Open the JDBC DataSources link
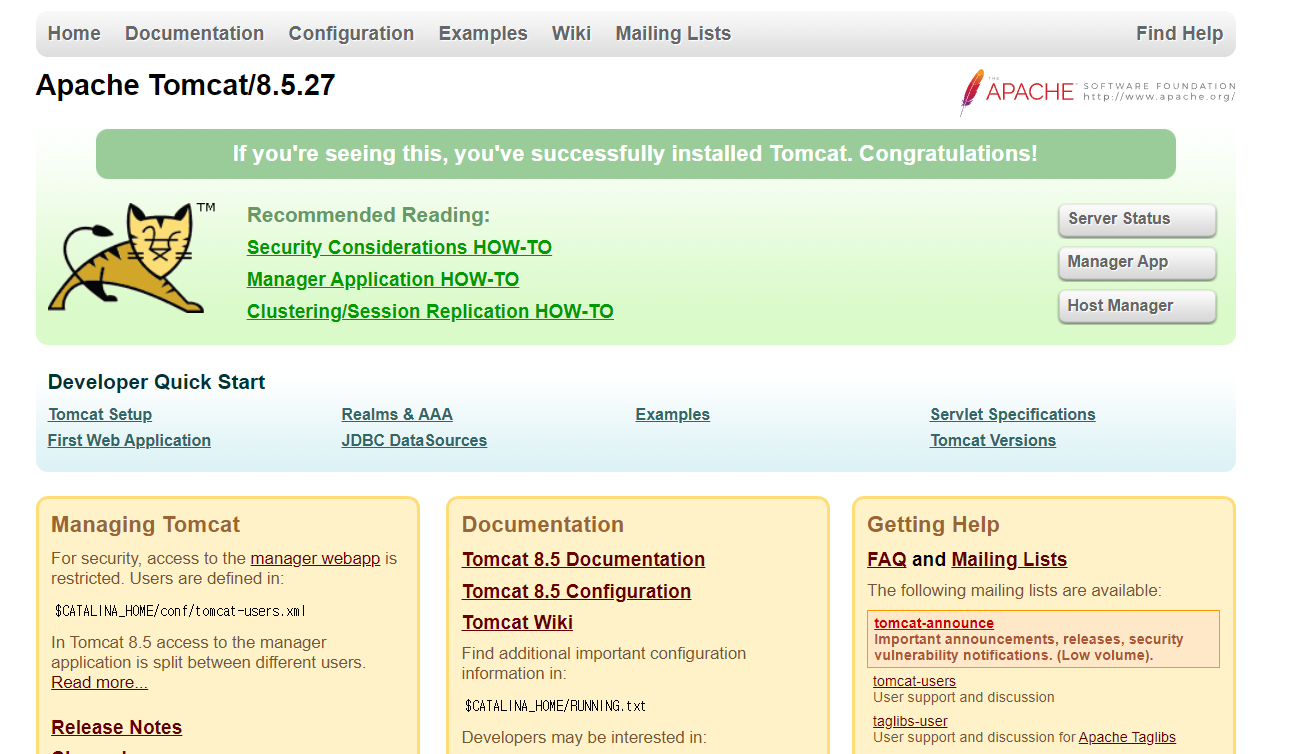 click(414, 440)
